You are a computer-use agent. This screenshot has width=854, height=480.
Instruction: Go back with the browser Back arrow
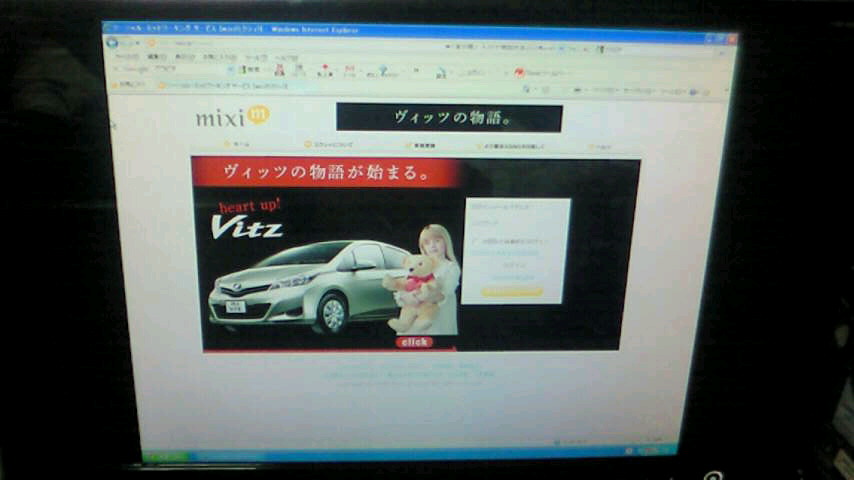(x=113, y=42)
